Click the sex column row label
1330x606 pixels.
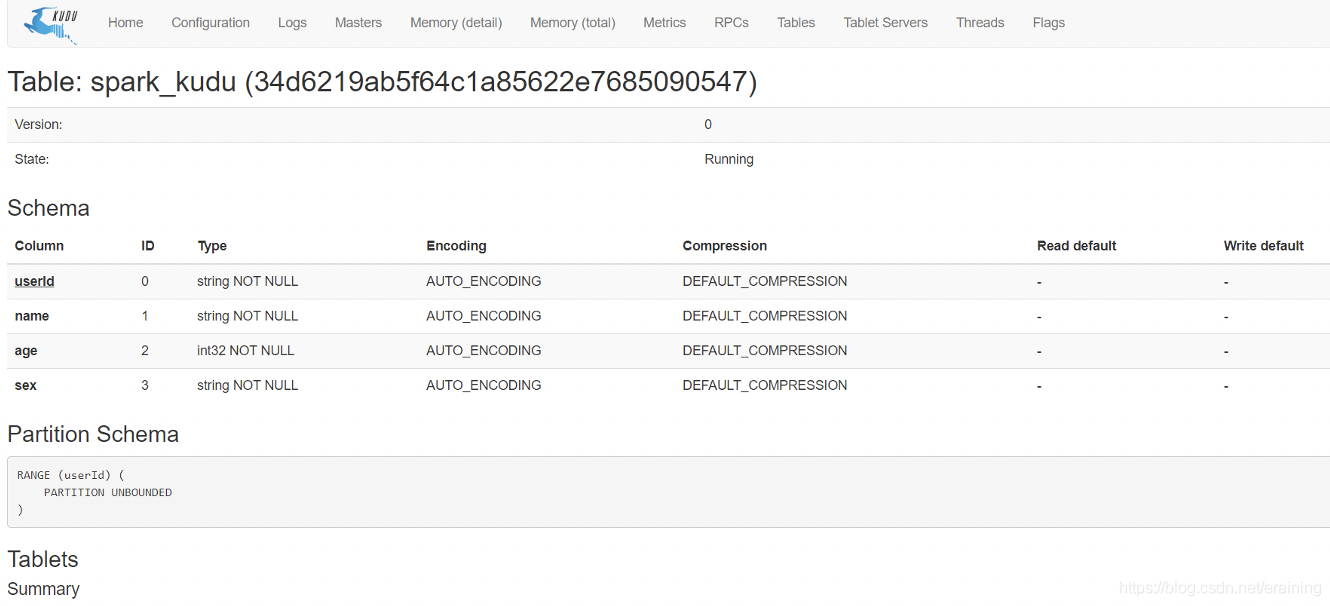(x=25, y=385)
